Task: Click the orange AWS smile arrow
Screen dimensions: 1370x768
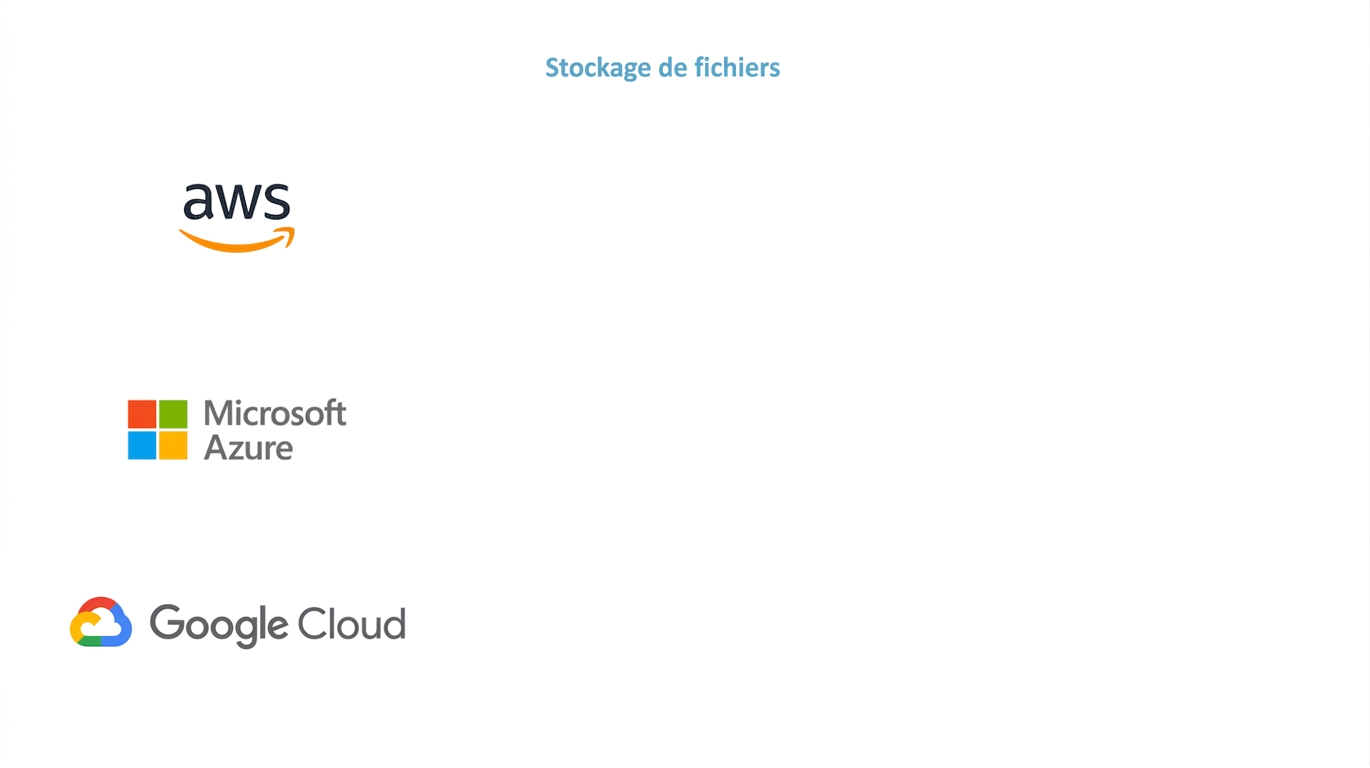Action: coord(237,239)
